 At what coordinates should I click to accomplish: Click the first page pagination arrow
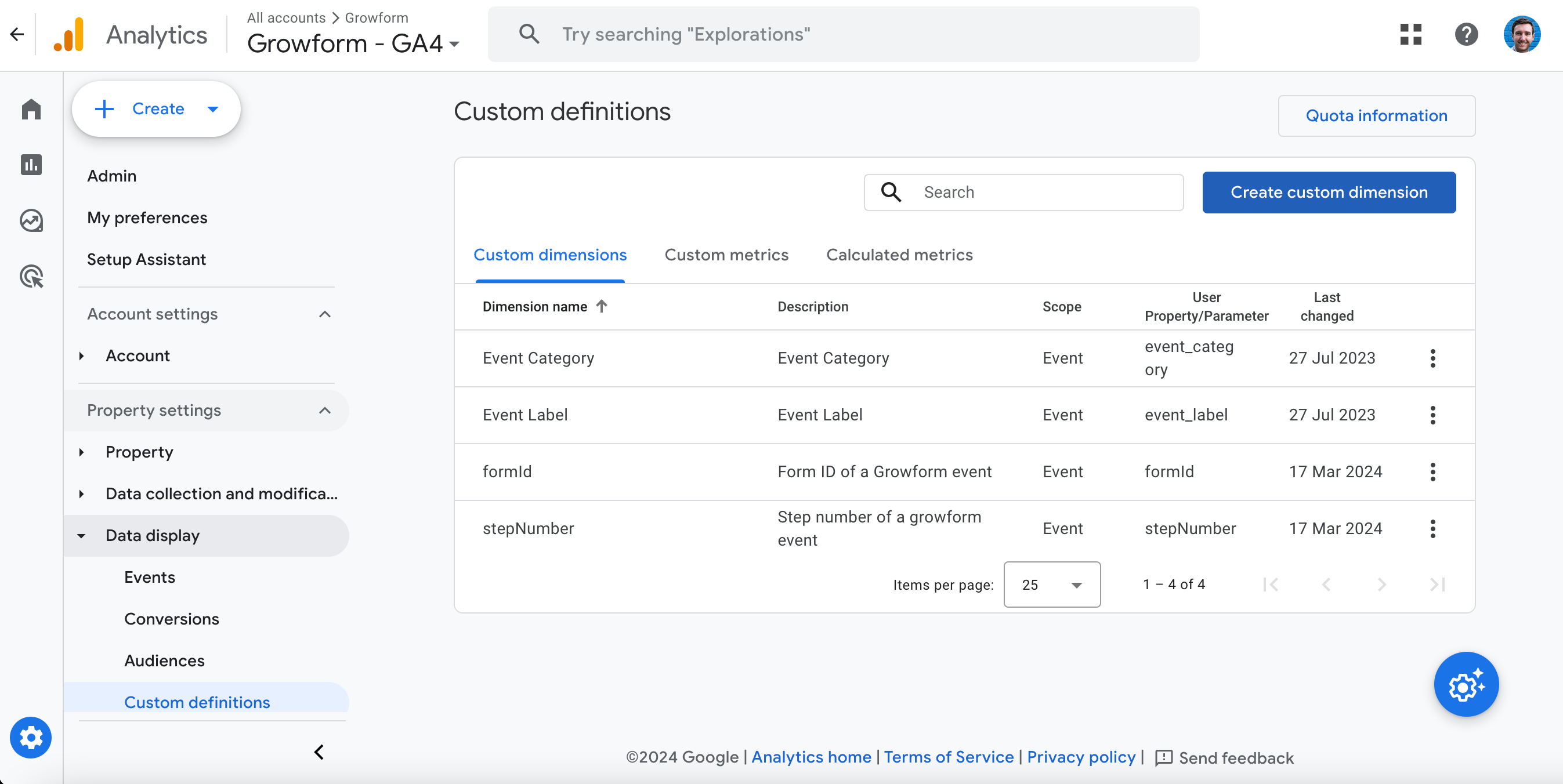pyautogui.click(x=1270, y=585)
